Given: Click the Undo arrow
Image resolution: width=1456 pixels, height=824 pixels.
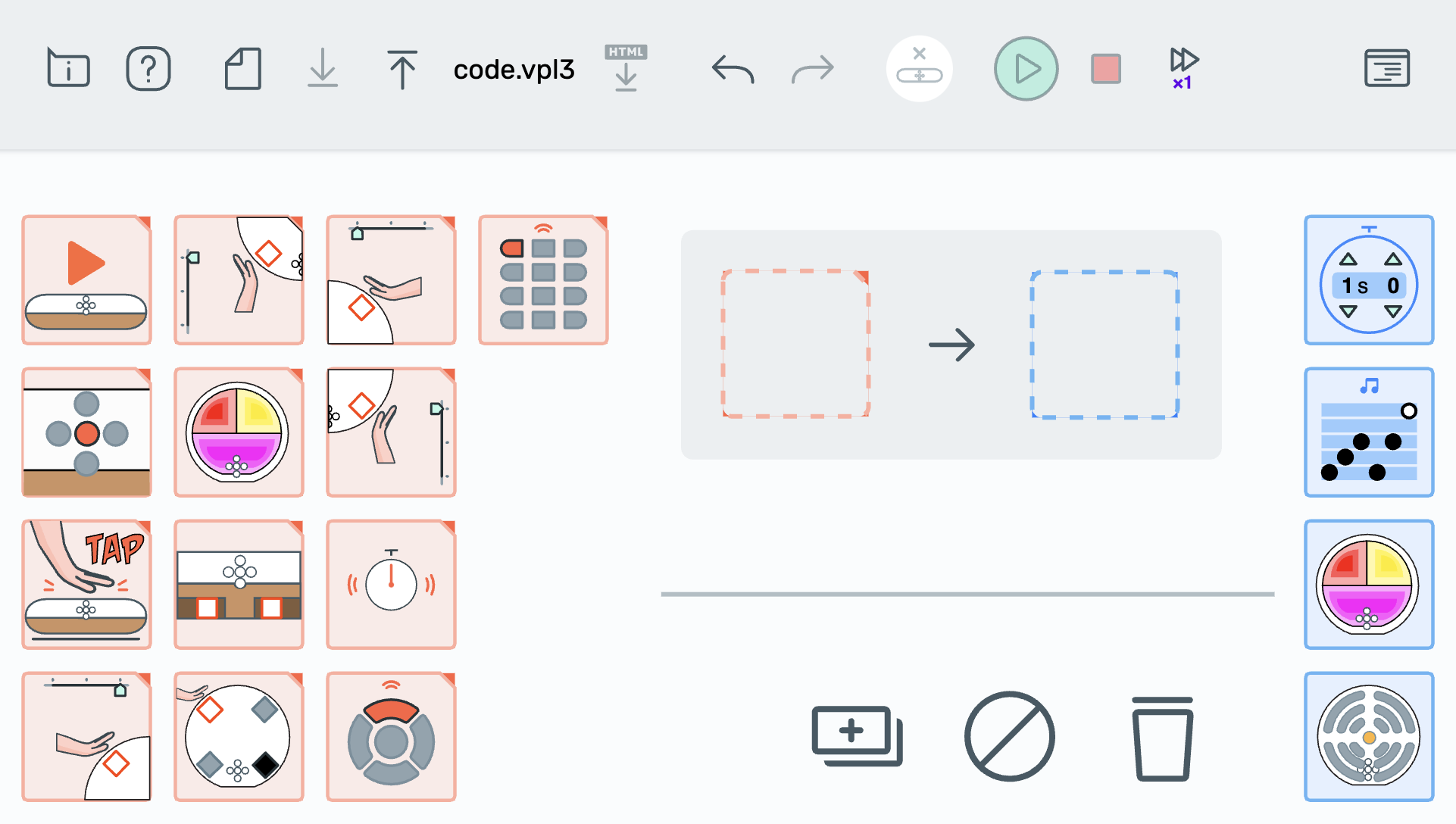Looking at the screenshot, I should click(x=733, y=69).
